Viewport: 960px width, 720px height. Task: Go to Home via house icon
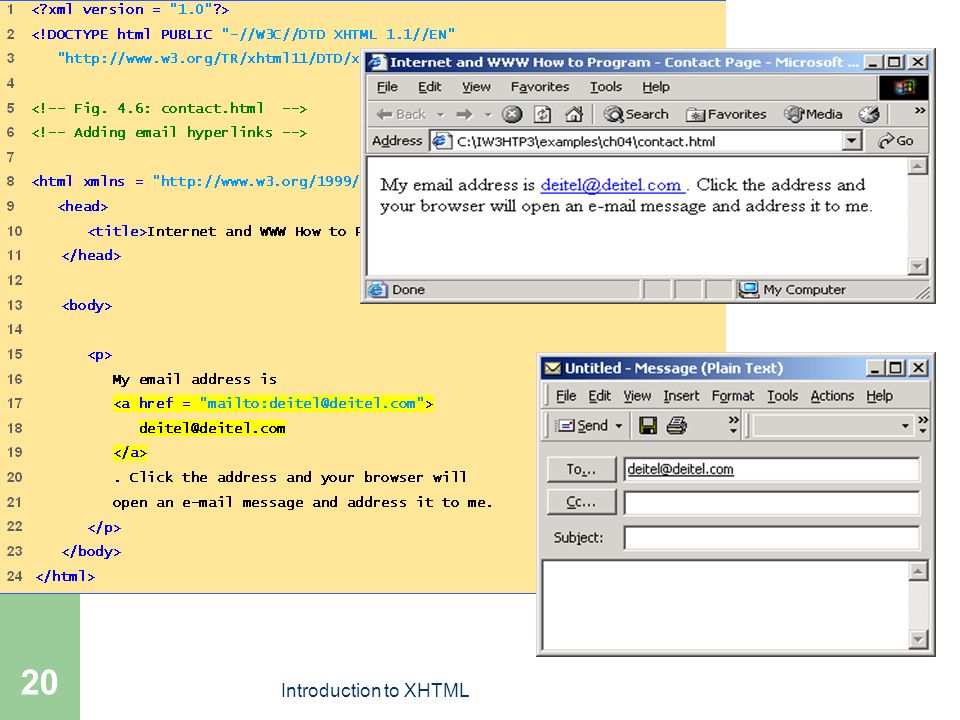[574, 114]
